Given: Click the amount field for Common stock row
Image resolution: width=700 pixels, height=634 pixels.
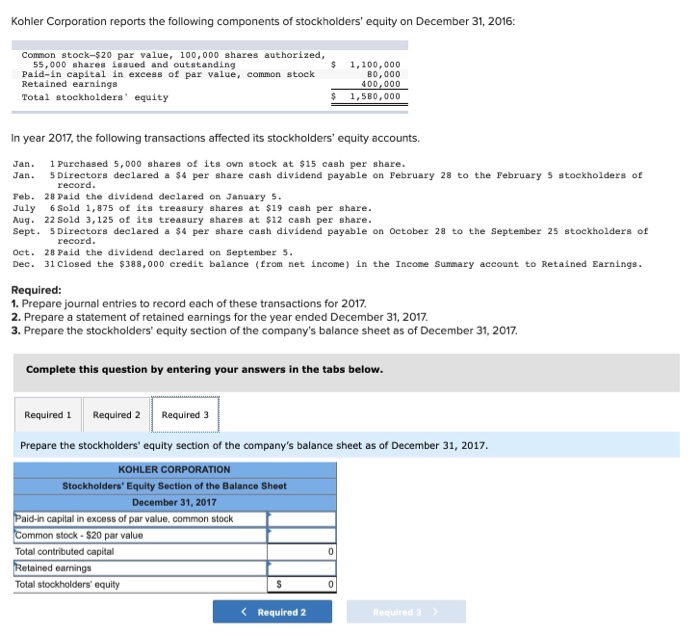Looking at the screenshot, I should coord(302,535).
